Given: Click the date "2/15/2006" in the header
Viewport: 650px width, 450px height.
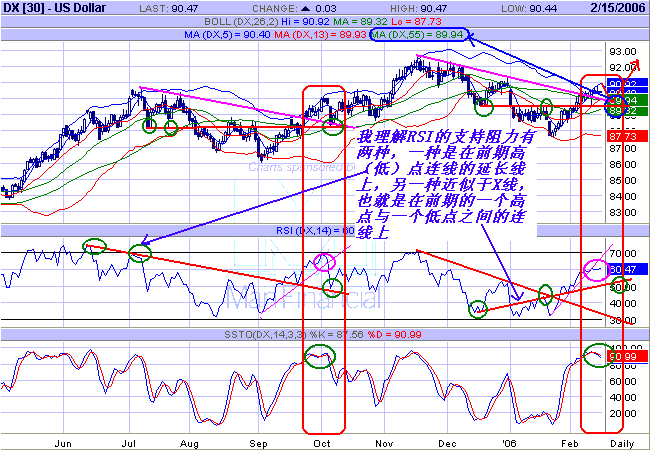Looking at the screenshot, I should pos(618,8).
